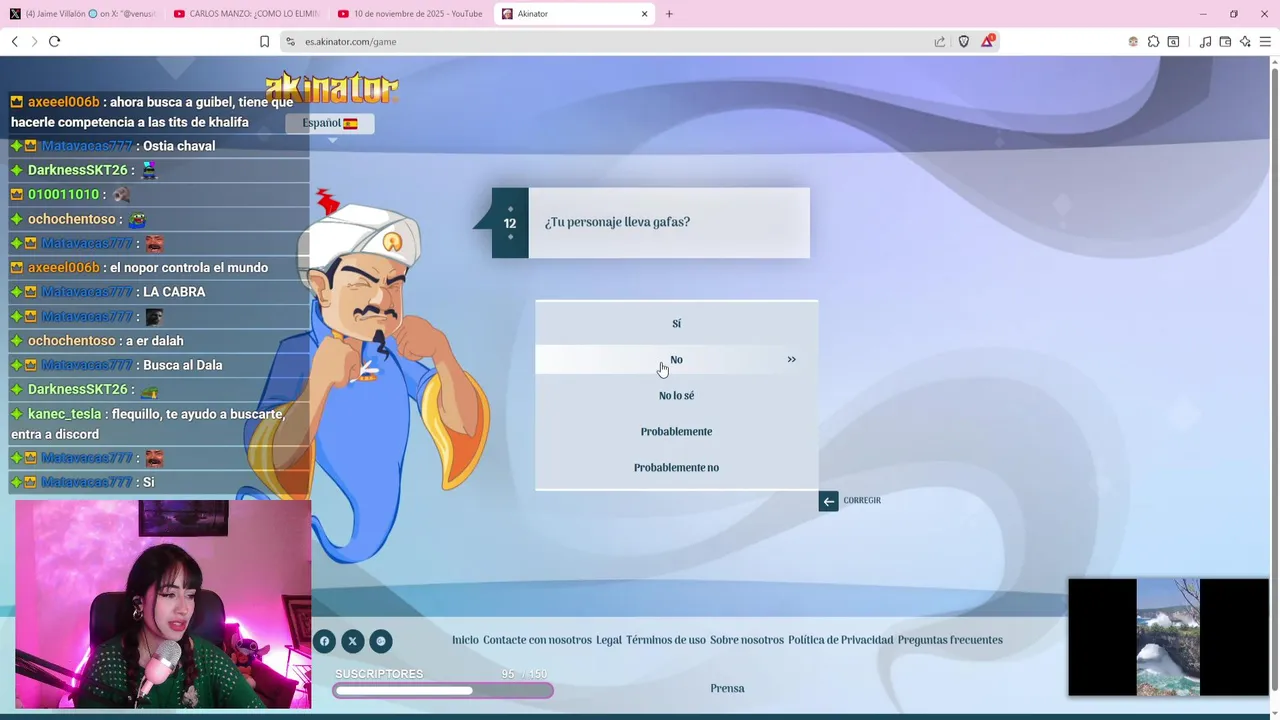Image resolution: width=1280 pixels, height=720 pixels.
Task: Switch to CARLOS MANZO YouTube tab
Action: click(246, 14)
